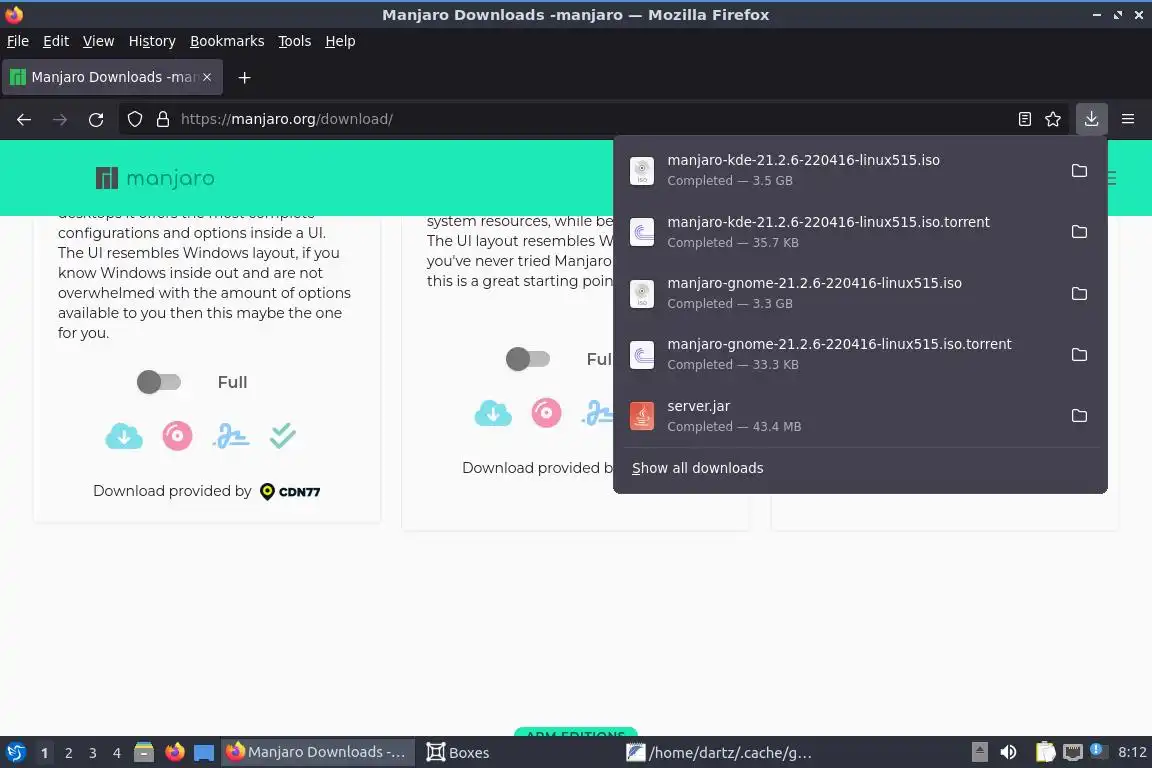
Task: Open the Bookmarks menu
Action: (x=227, y=41)
